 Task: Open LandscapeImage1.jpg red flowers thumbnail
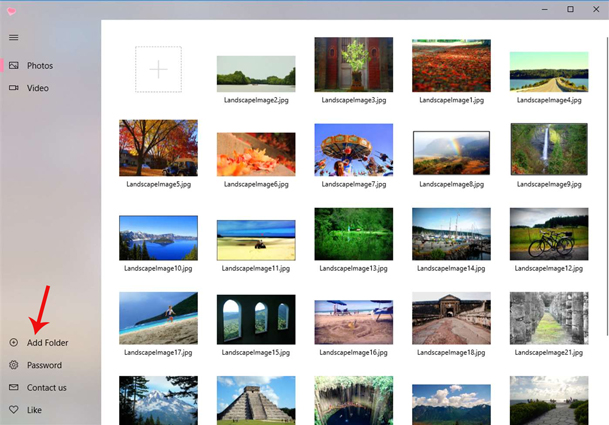(x=451, y=65)
